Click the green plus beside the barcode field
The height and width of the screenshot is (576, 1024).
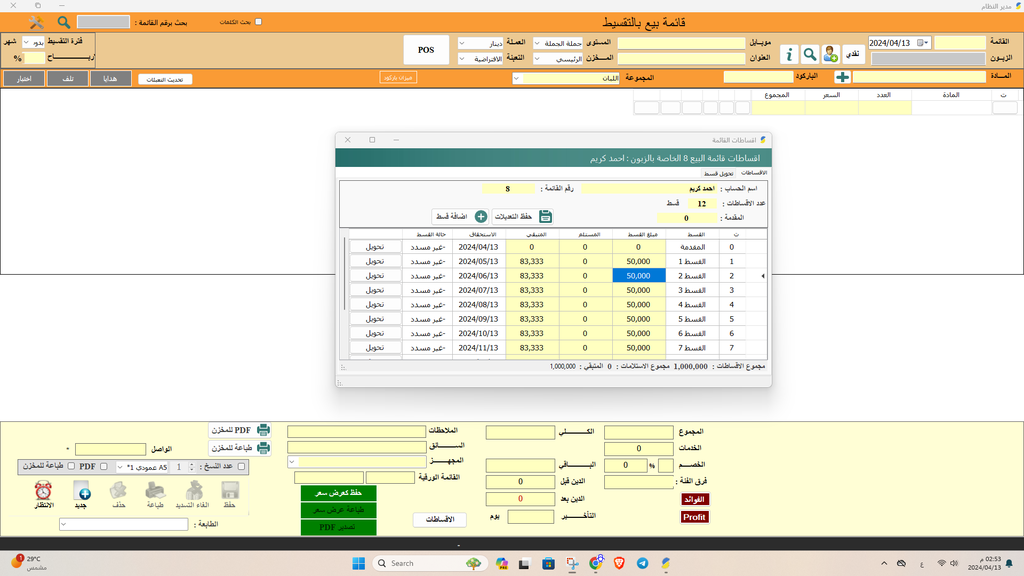(x=843, y=77)
